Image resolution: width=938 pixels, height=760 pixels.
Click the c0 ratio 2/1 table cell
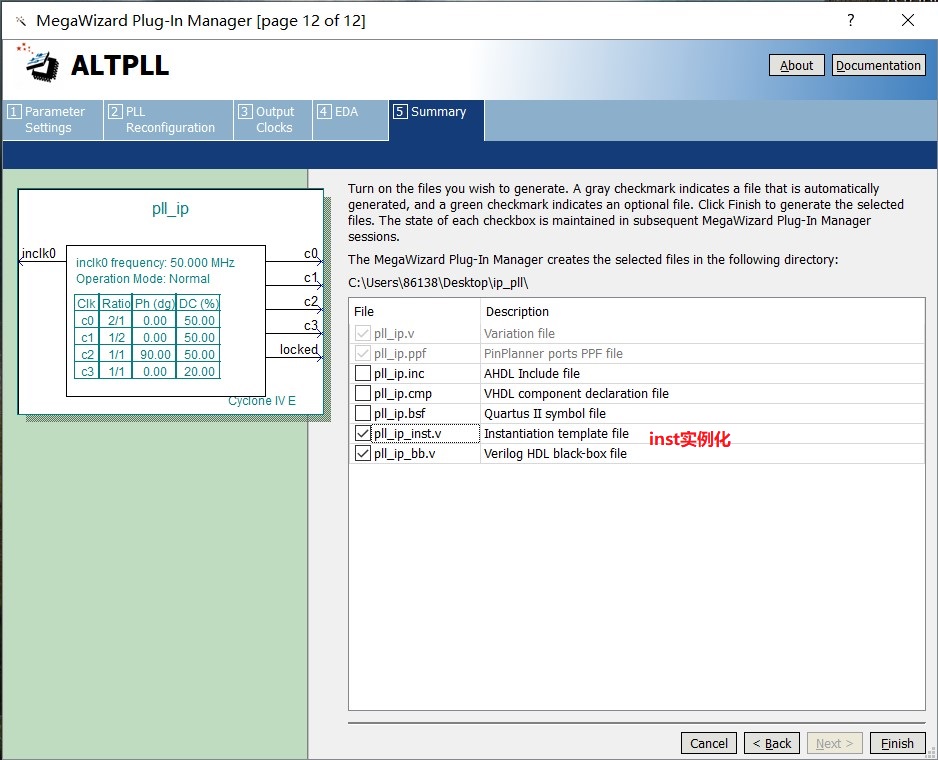tap(116, 321)
